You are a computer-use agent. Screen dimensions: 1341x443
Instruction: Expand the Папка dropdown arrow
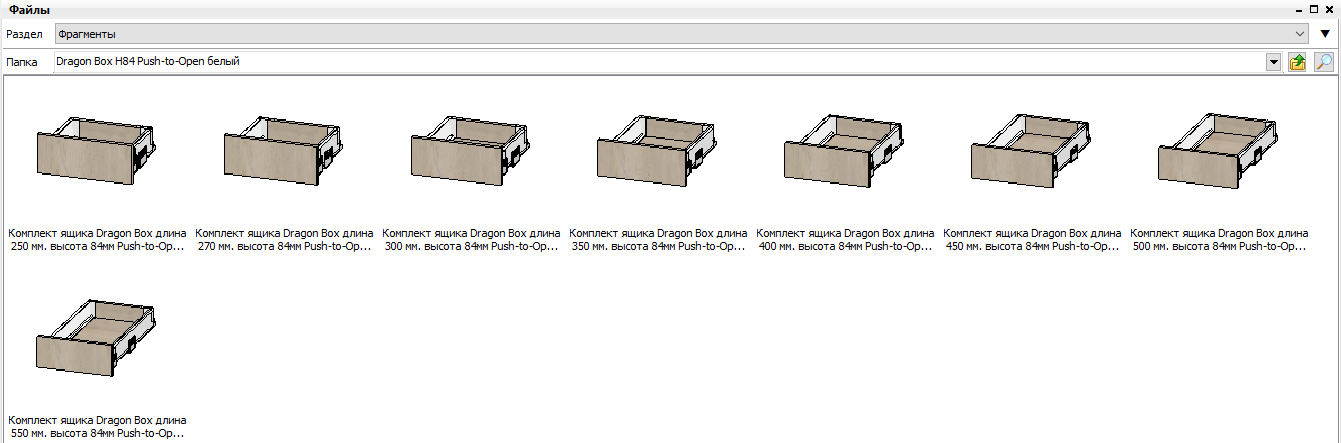pos(1273,62)
